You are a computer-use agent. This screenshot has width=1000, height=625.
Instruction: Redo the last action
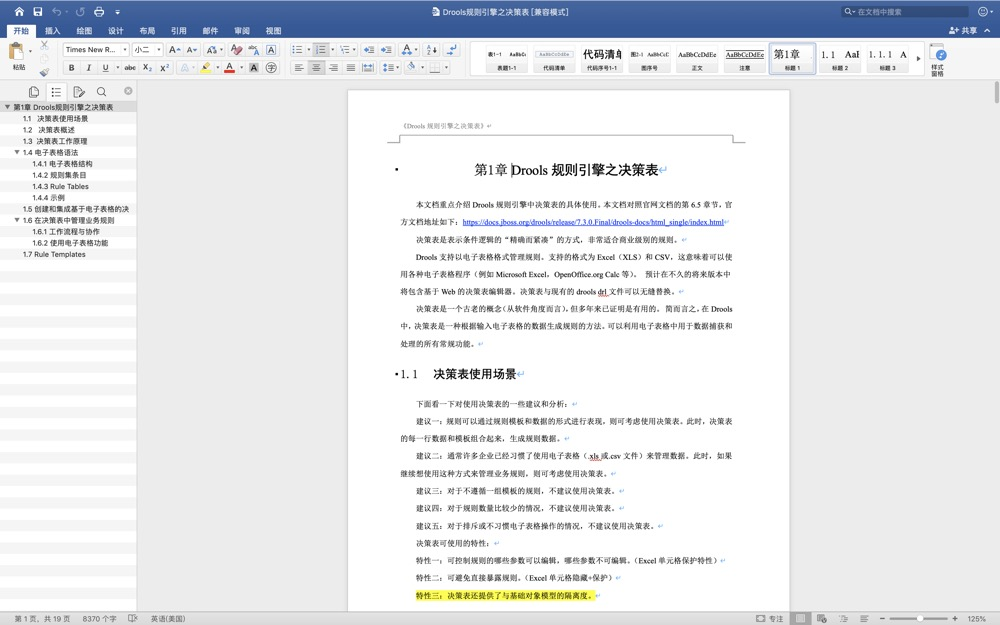pyautogui.click(x=80, y=11)
